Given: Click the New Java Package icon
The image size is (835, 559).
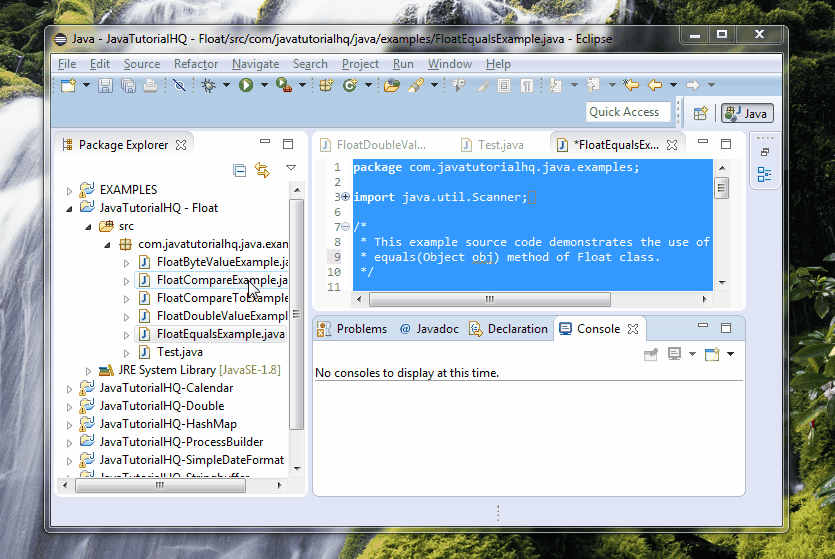Looking at the screenshot, I should pos(326,85).
